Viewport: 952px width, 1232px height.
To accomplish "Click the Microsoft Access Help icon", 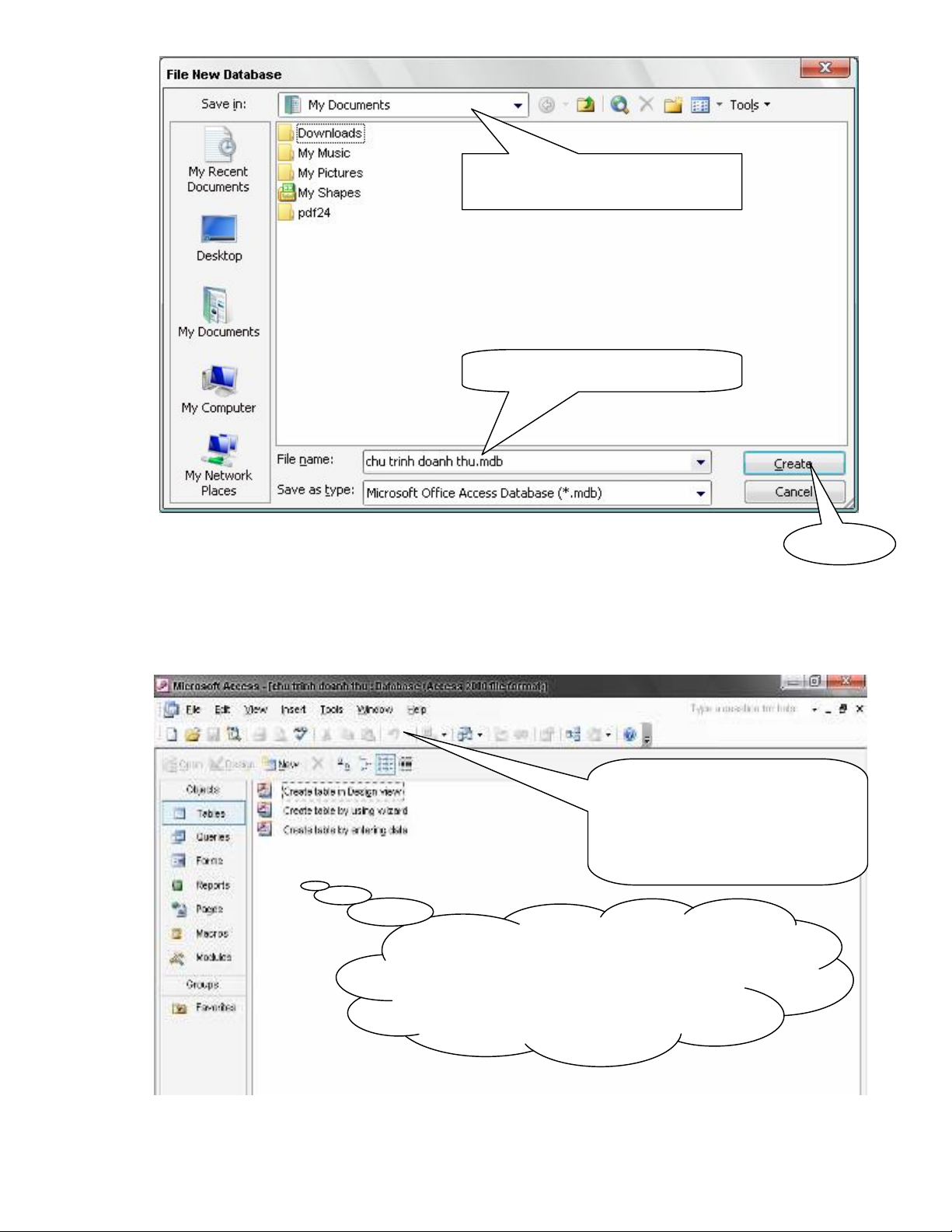I will point(629,735).
